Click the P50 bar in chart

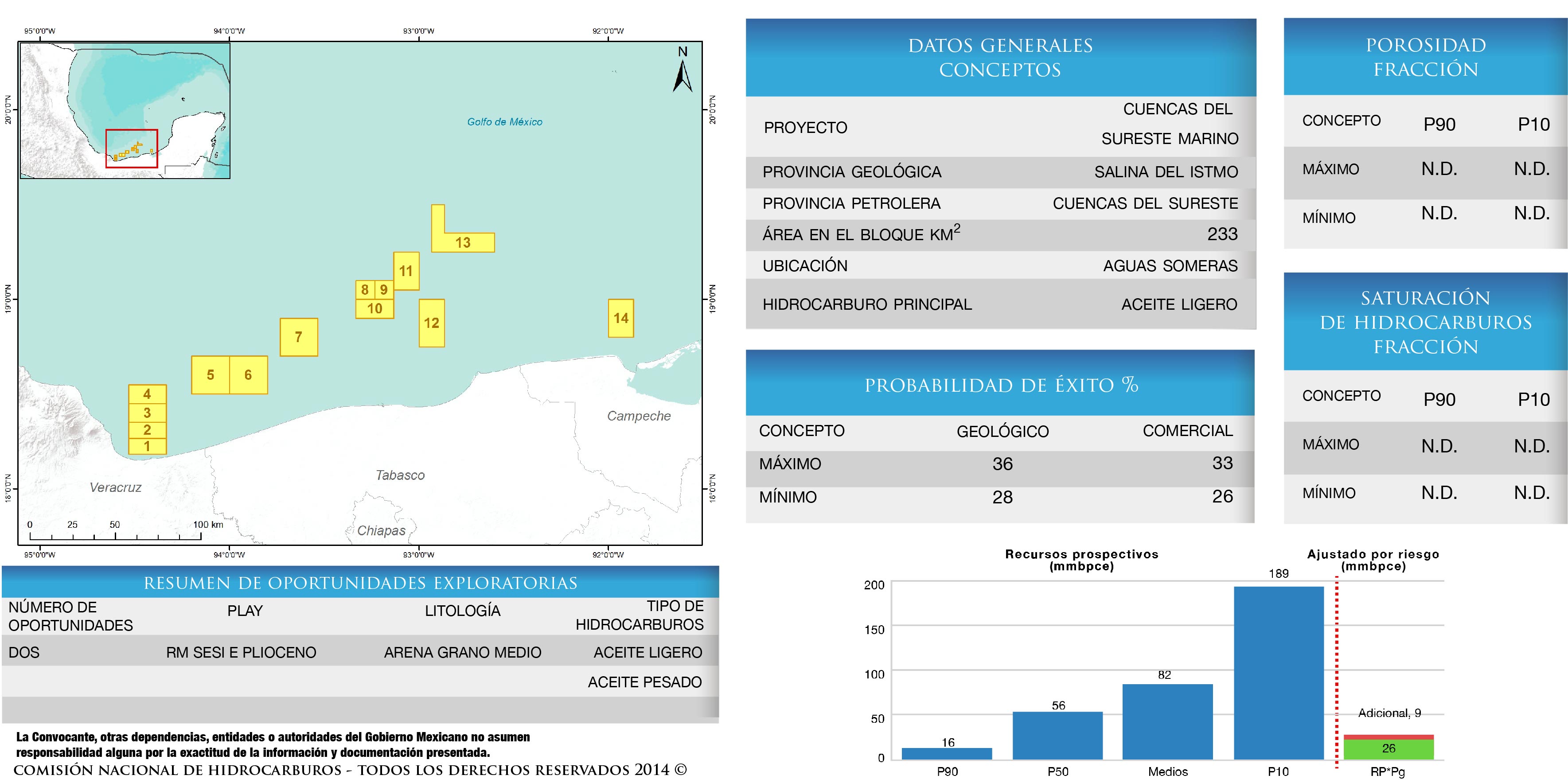point(1058,736)
